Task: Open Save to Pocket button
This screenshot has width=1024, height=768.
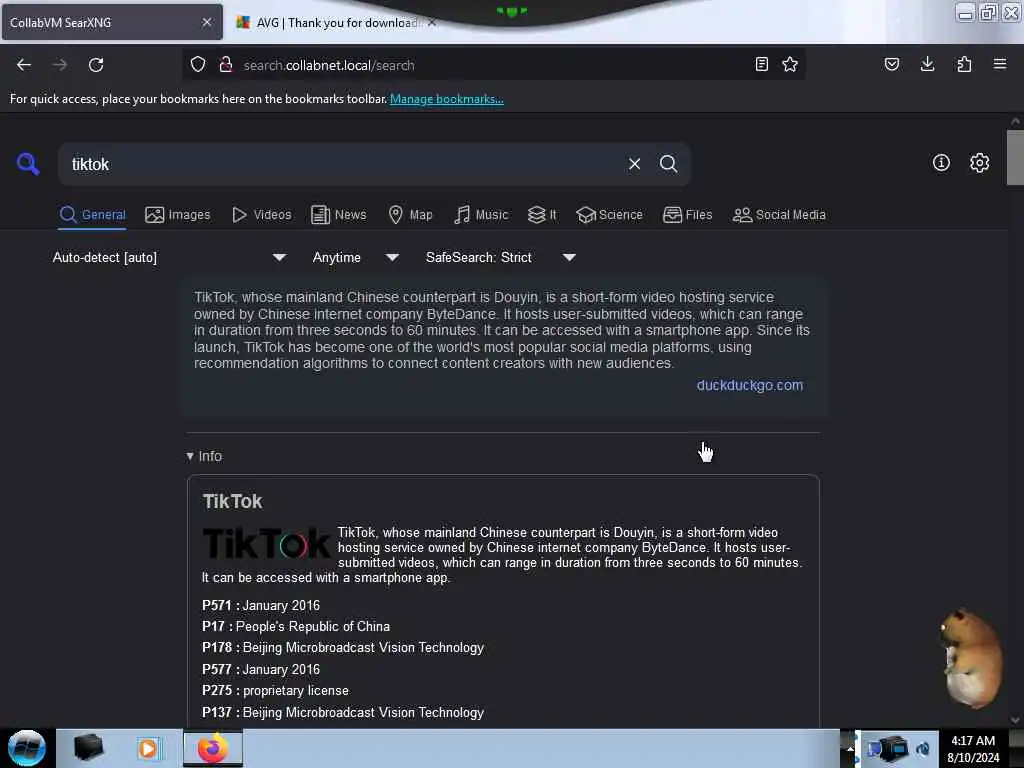Action: pyautogui.click(x=891, y=64)
